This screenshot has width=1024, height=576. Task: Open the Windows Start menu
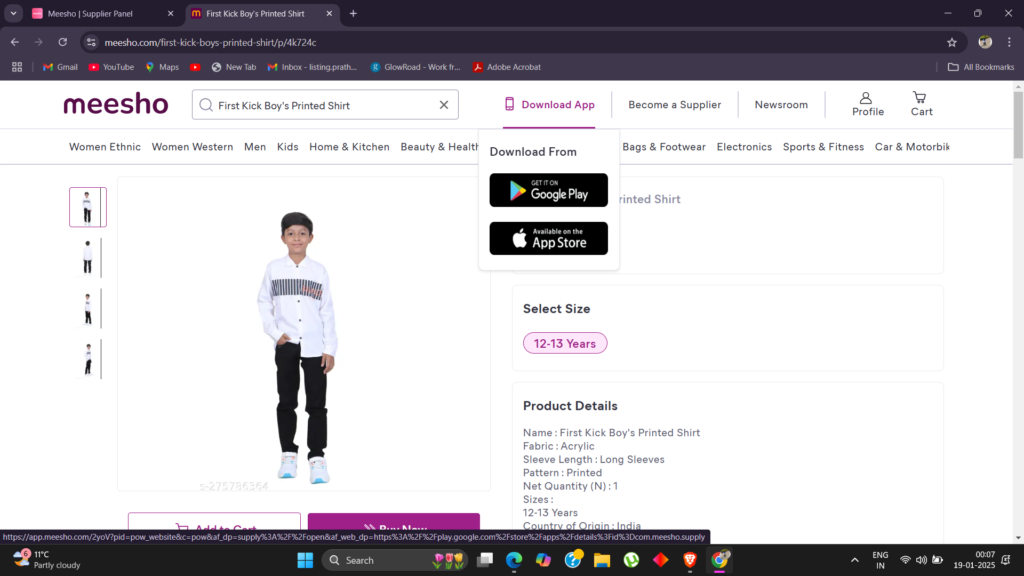[305, 560]
